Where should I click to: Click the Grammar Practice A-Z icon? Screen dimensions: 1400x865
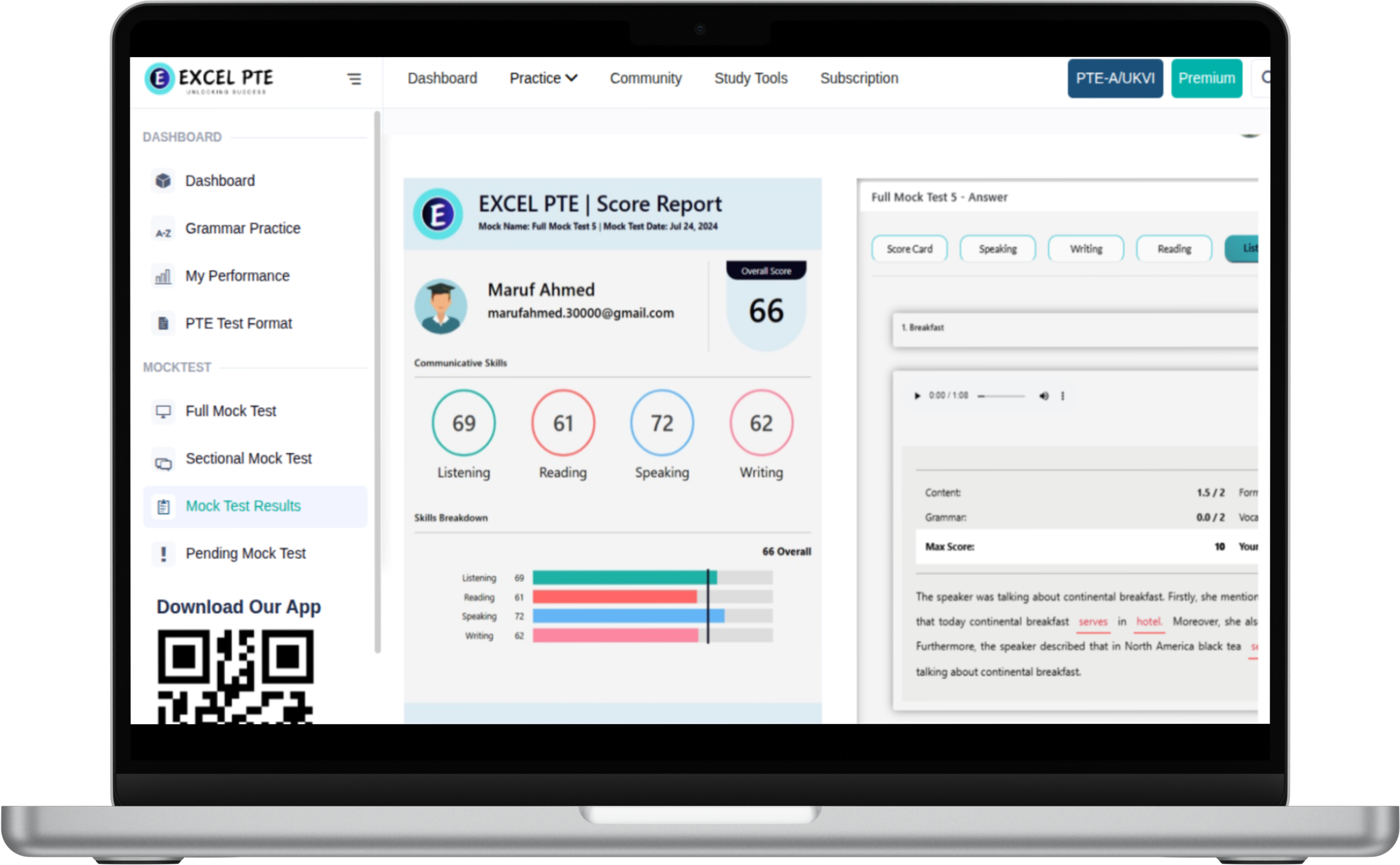coord(163,229)
